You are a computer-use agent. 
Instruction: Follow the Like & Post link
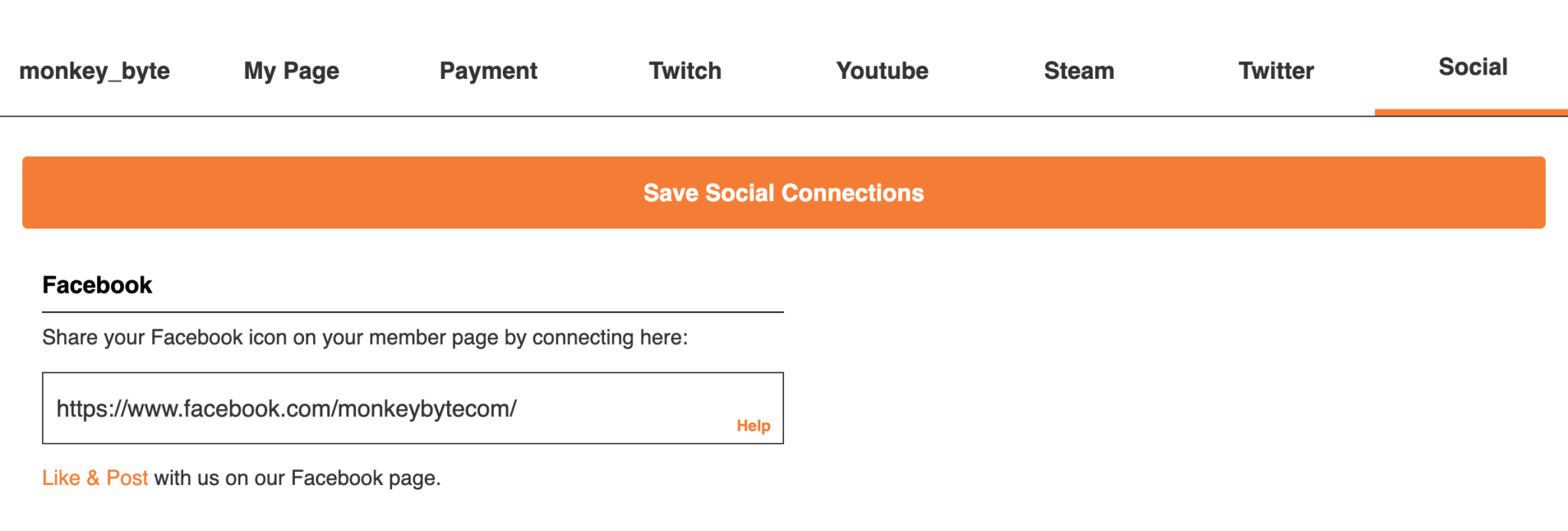point(95,478)
